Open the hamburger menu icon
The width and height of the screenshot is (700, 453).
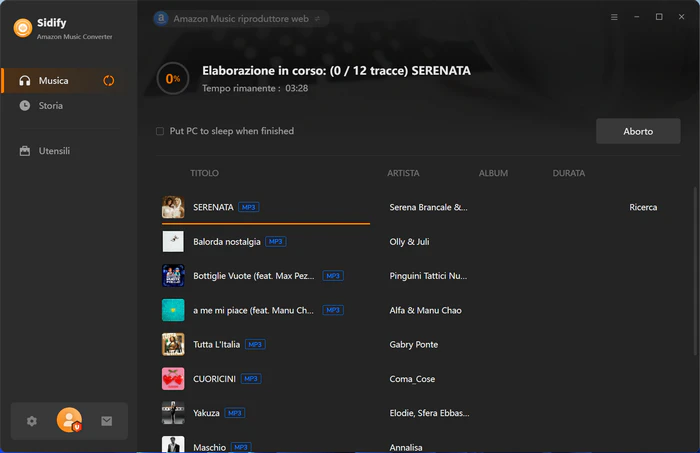[x=614, y=17]
